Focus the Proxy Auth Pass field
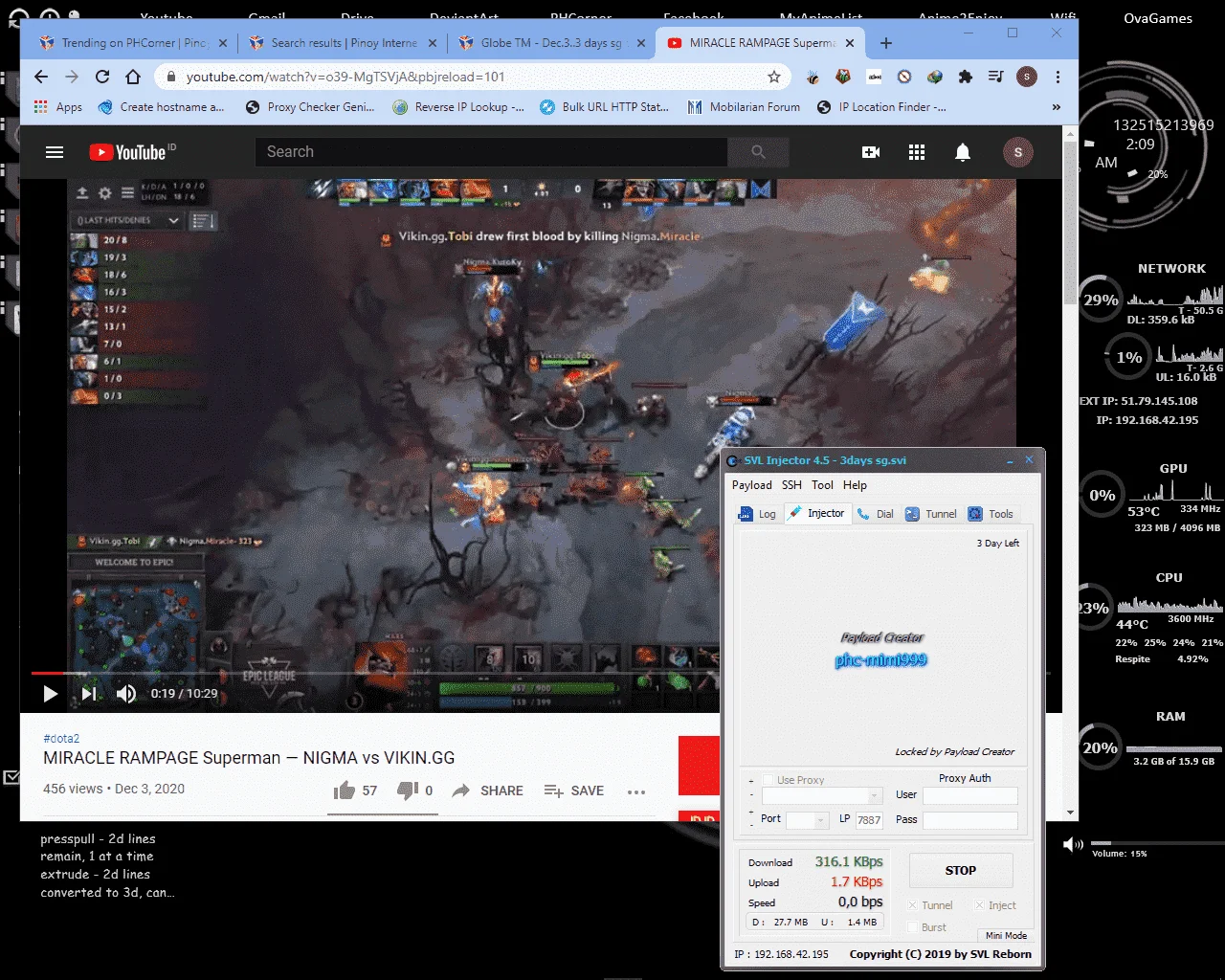The height and width of the screenshot is (980, 1225). [969, 820]
